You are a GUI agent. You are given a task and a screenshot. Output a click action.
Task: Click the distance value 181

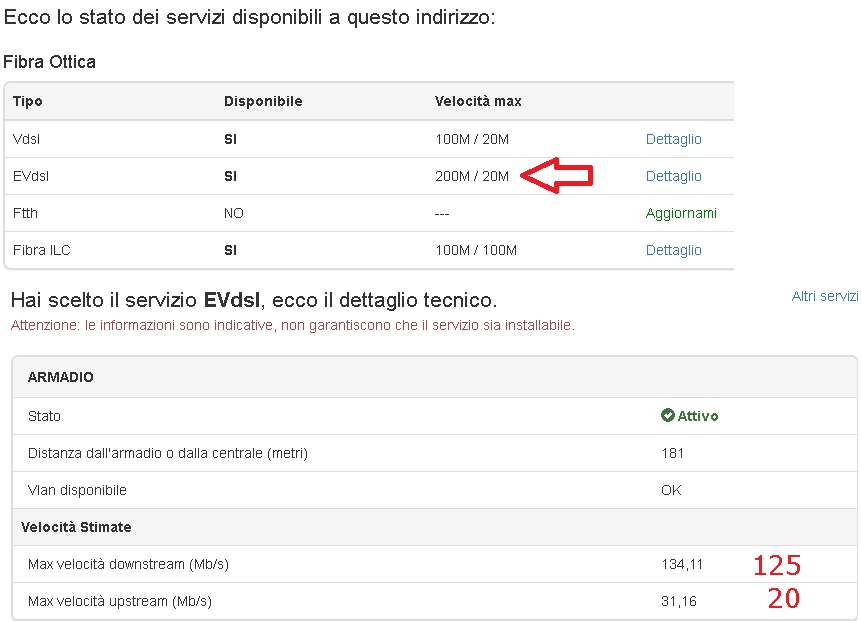[673, 453]
